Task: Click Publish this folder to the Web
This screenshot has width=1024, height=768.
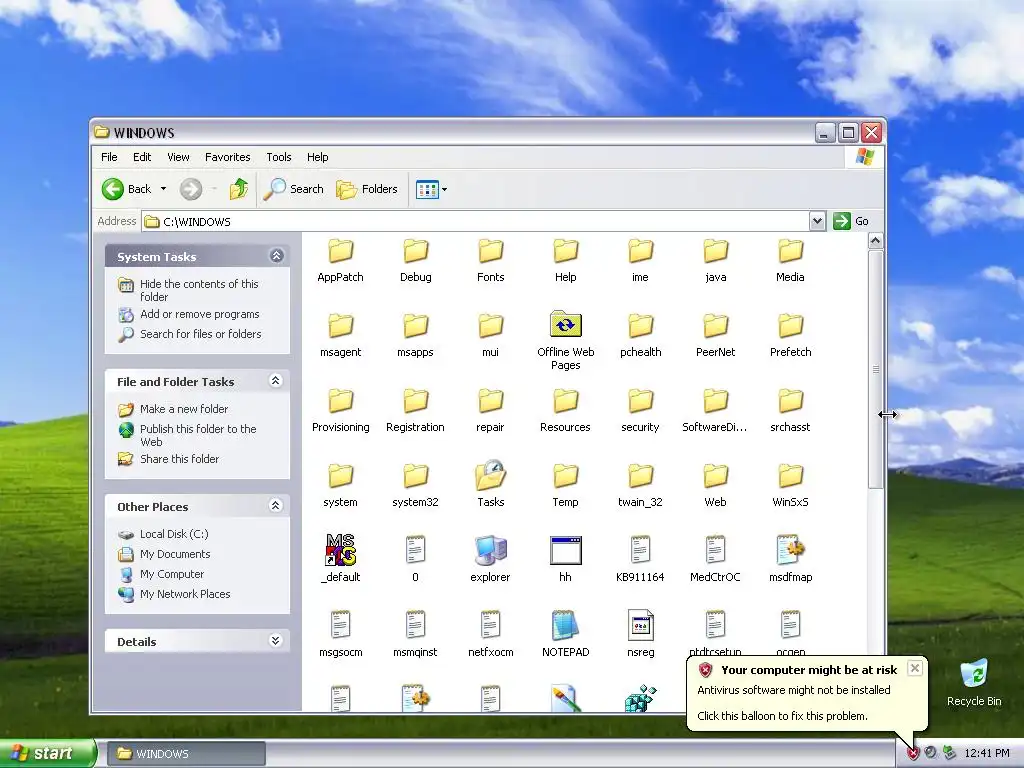Action: pos(198,435)
